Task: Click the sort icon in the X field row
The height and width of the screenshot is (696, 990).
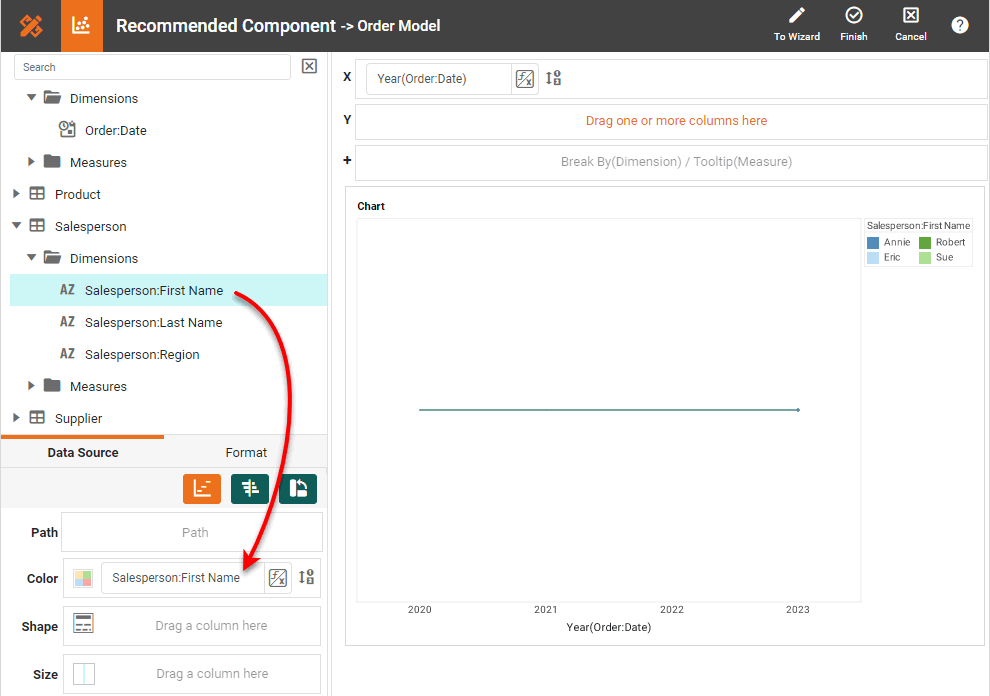Action: 553,78
